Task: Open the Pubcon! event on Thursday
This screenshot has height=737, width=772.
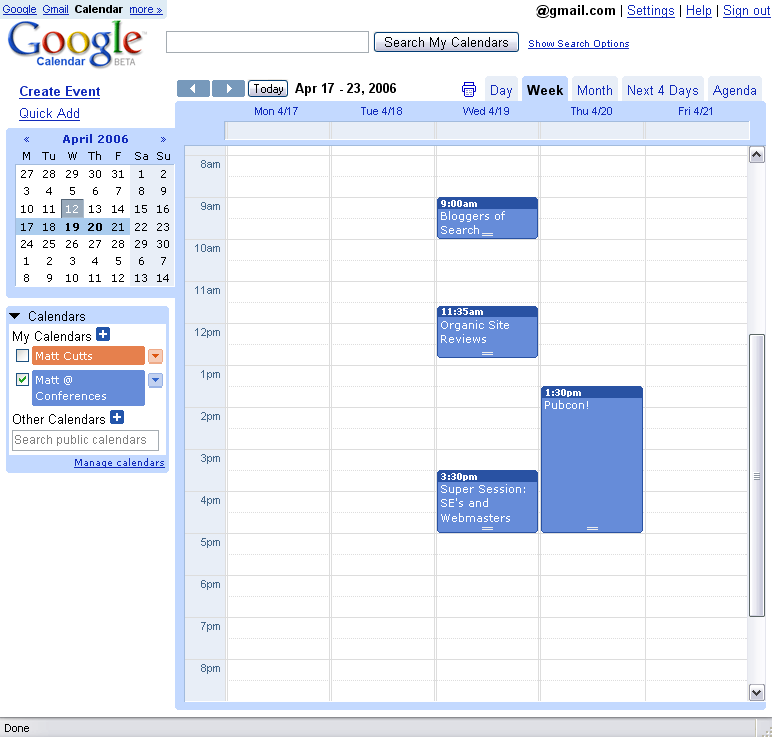Action: [591, 460]
